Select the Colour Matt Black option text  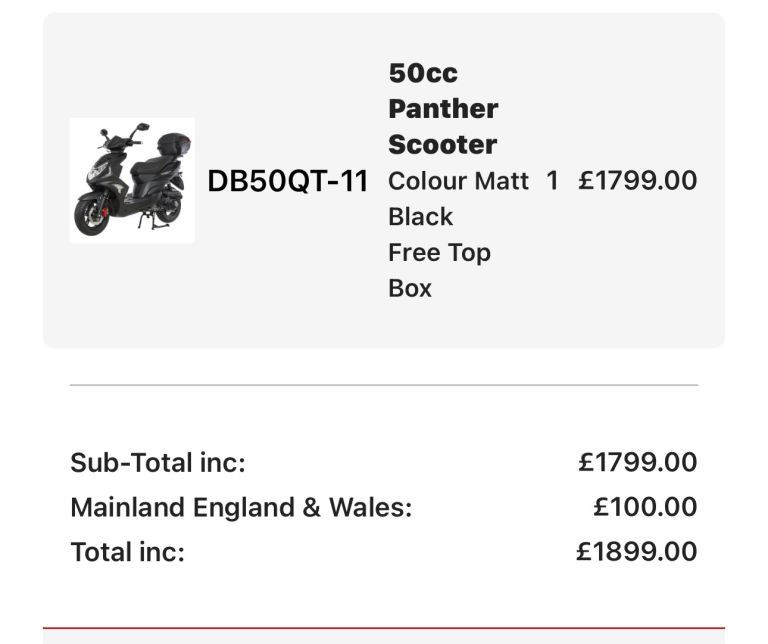pos(458,198)
